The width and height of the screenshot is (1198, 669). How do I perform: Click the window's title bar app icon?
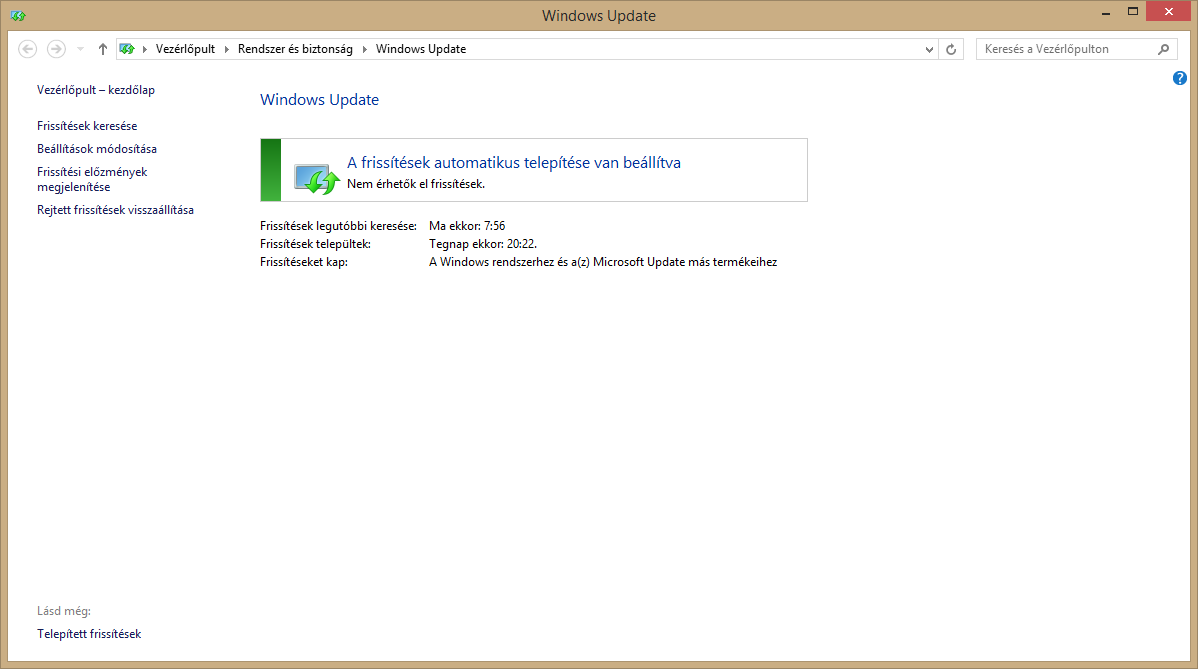[x=18, y=15]
